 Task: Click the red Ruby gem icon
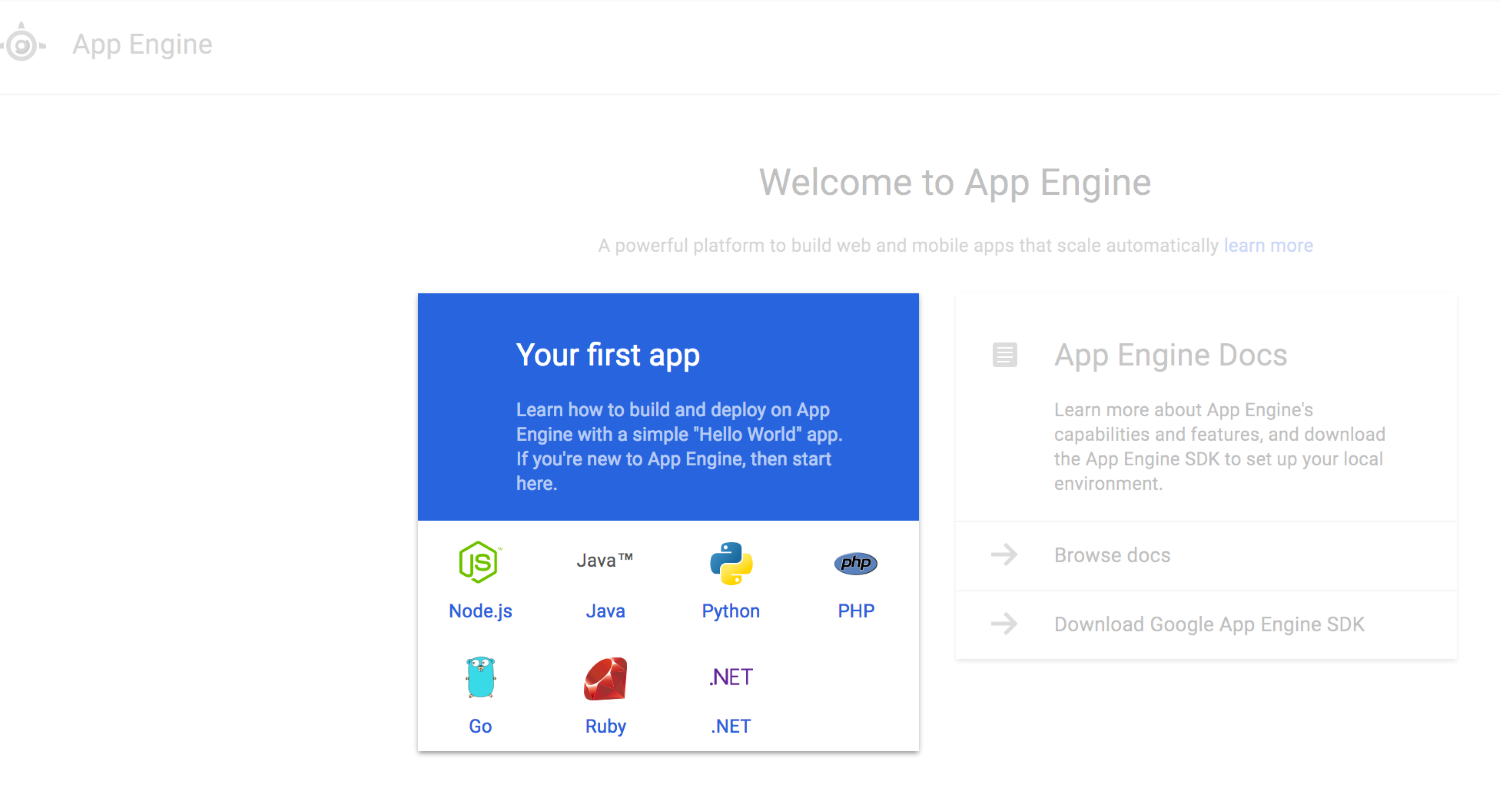[x=605, y=678]
